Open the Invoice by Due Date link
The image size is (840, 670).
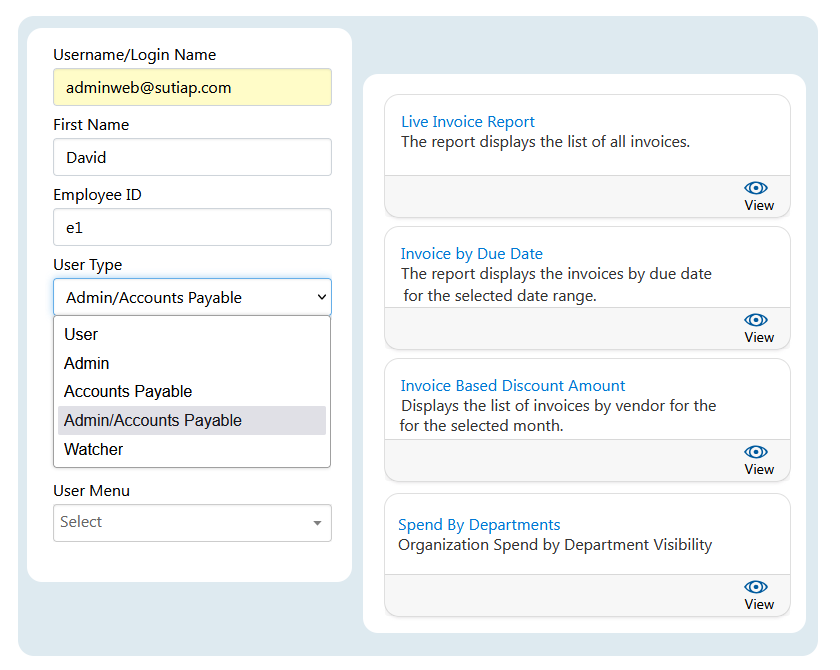tap(471, 254)
